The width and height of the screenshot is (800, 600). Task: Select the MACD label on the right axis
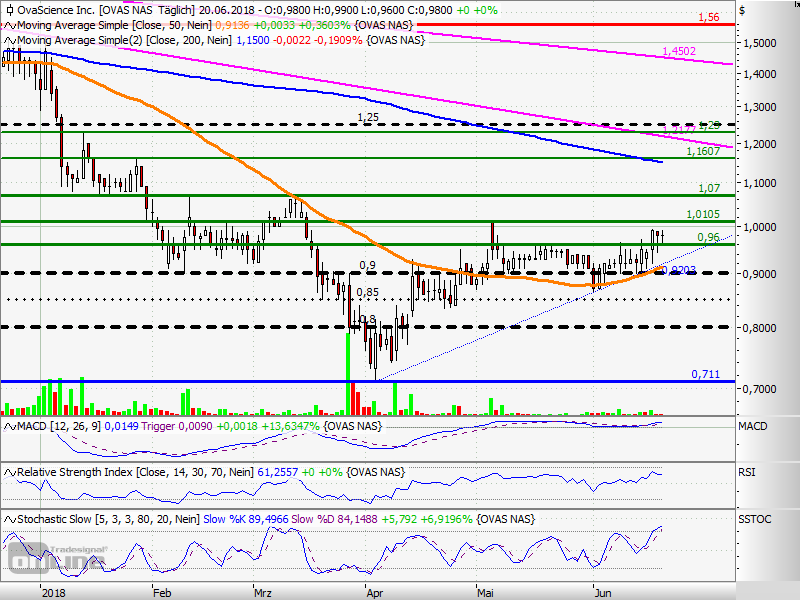click(x=752, y=427)
